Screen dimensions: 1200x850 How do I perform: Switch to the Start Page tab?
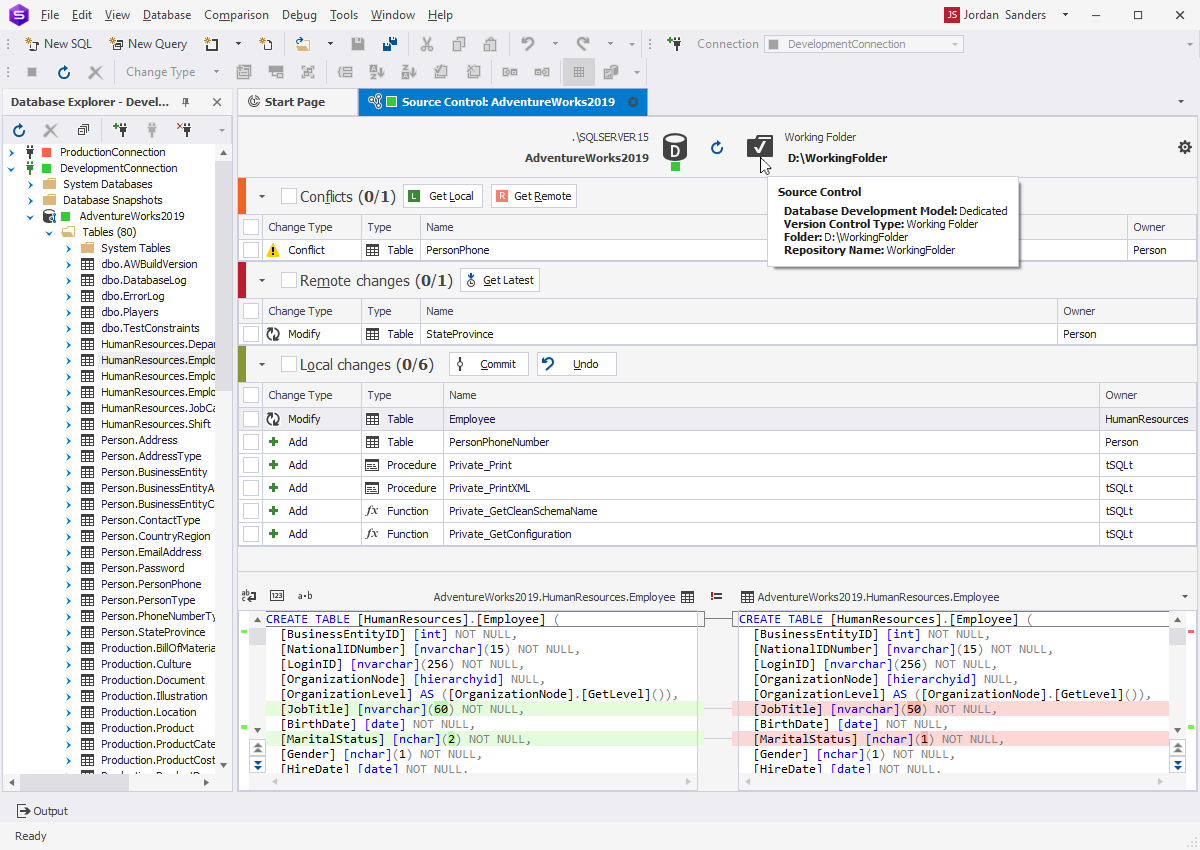point(297,102)
